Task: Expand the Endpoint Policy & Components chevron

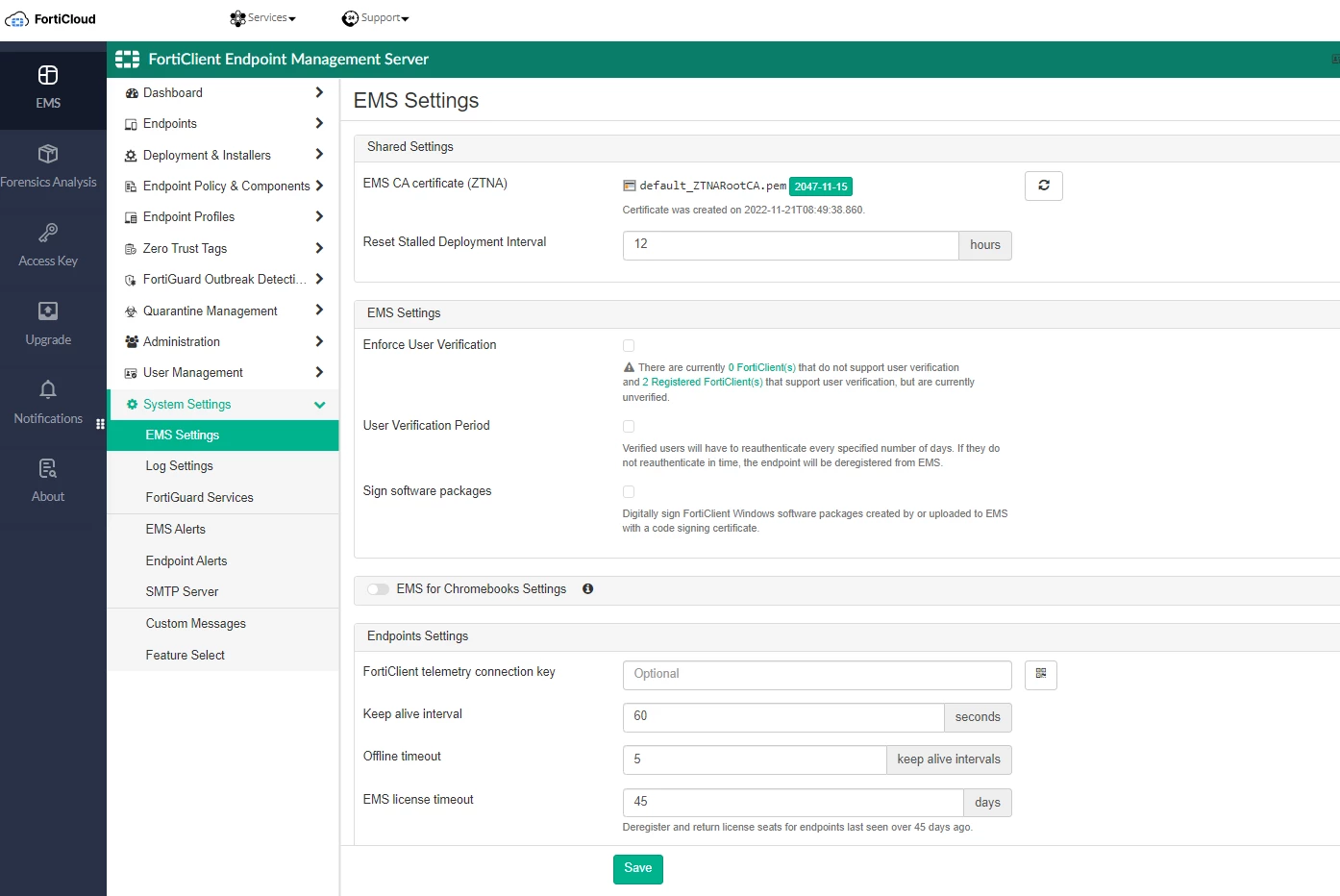Action: click(x=319, y=186)
